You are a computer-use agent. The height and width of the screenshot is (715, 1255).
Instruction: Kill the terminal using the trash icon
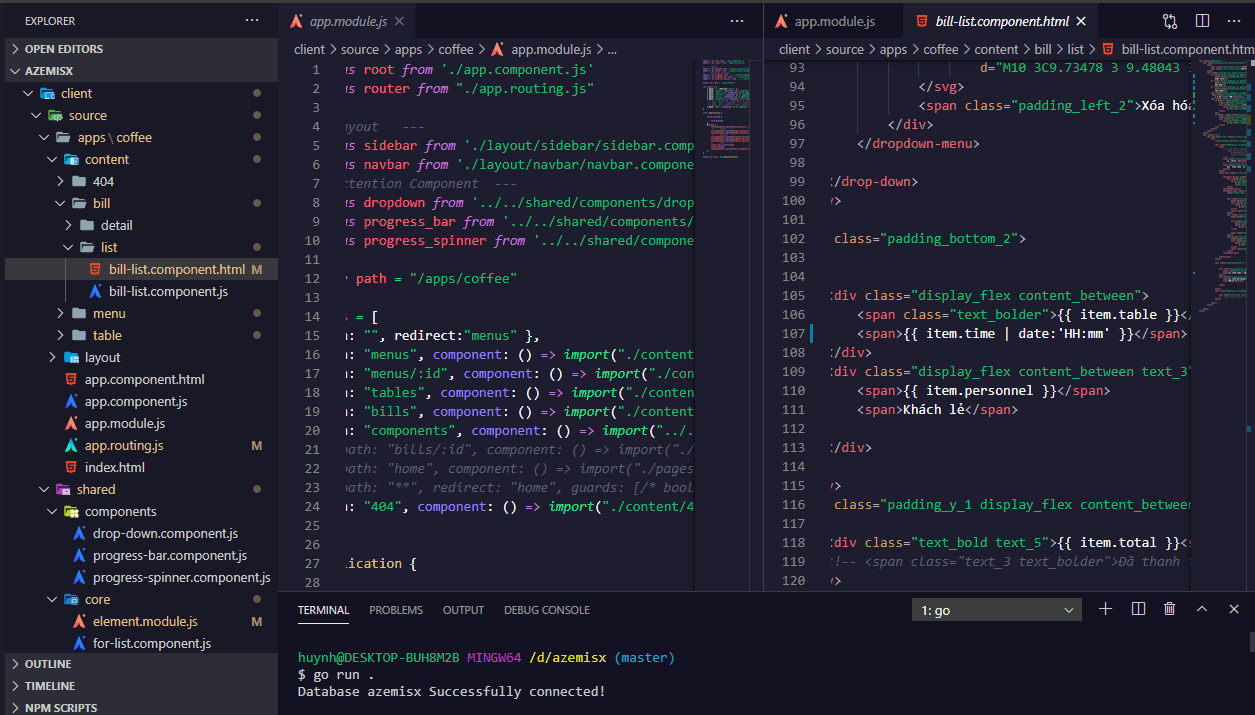(1169, 609)
